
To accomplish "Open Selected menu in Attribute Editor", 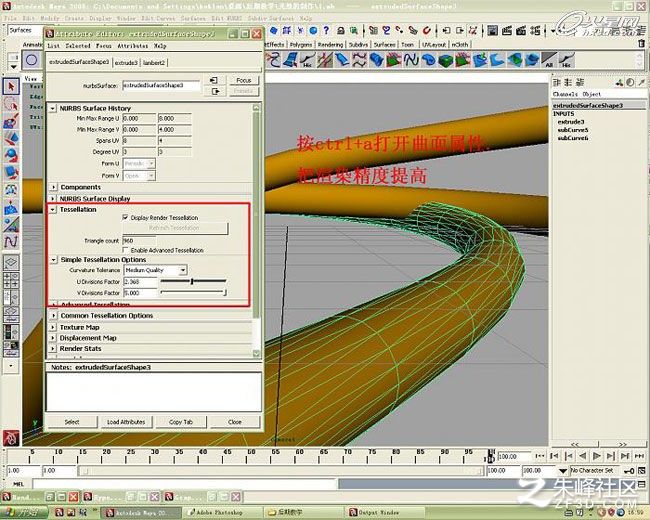I will coord(78,46).
